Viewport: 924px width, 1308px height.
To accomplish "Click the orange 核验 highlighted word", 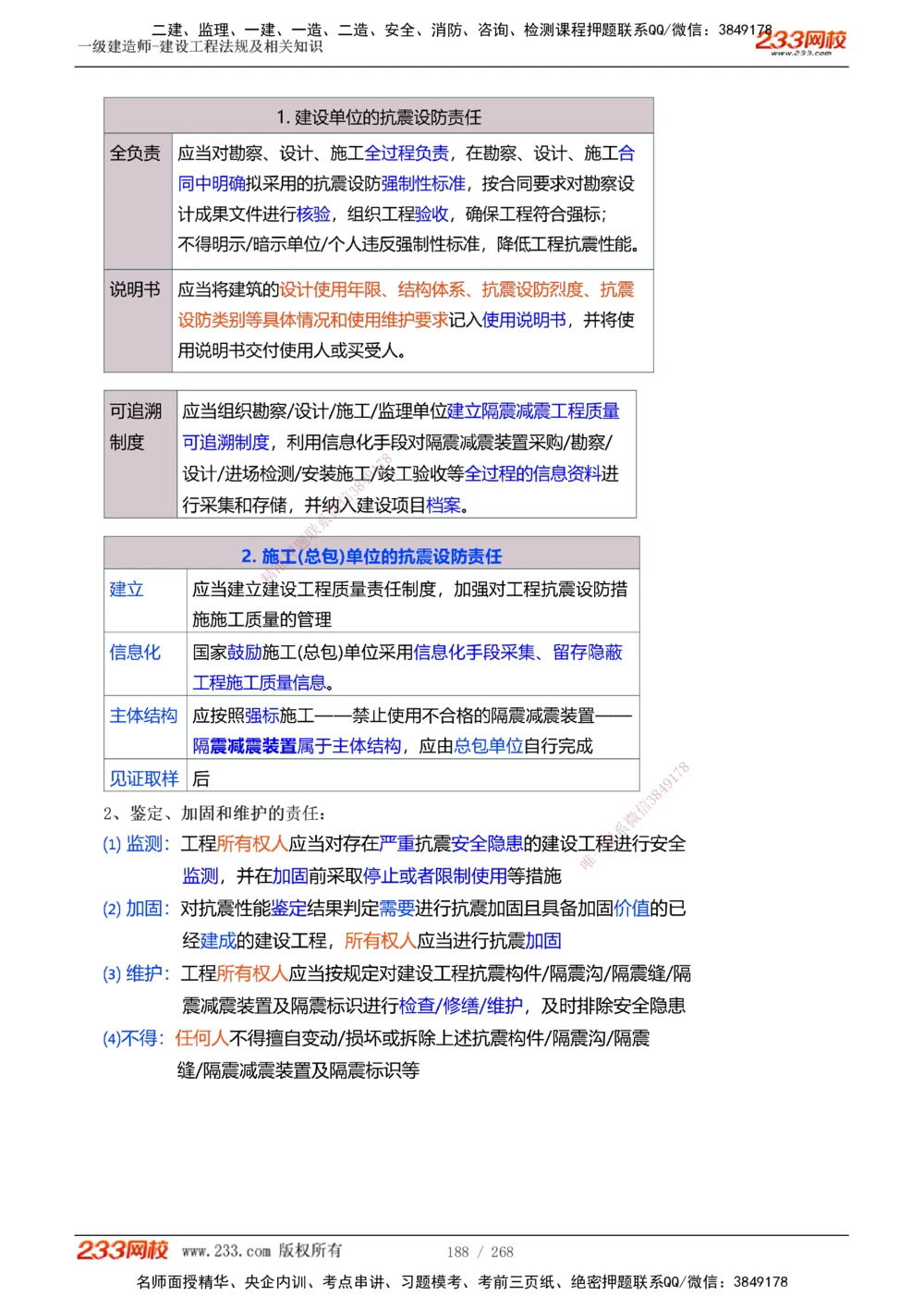I will (x=314, y=214).
